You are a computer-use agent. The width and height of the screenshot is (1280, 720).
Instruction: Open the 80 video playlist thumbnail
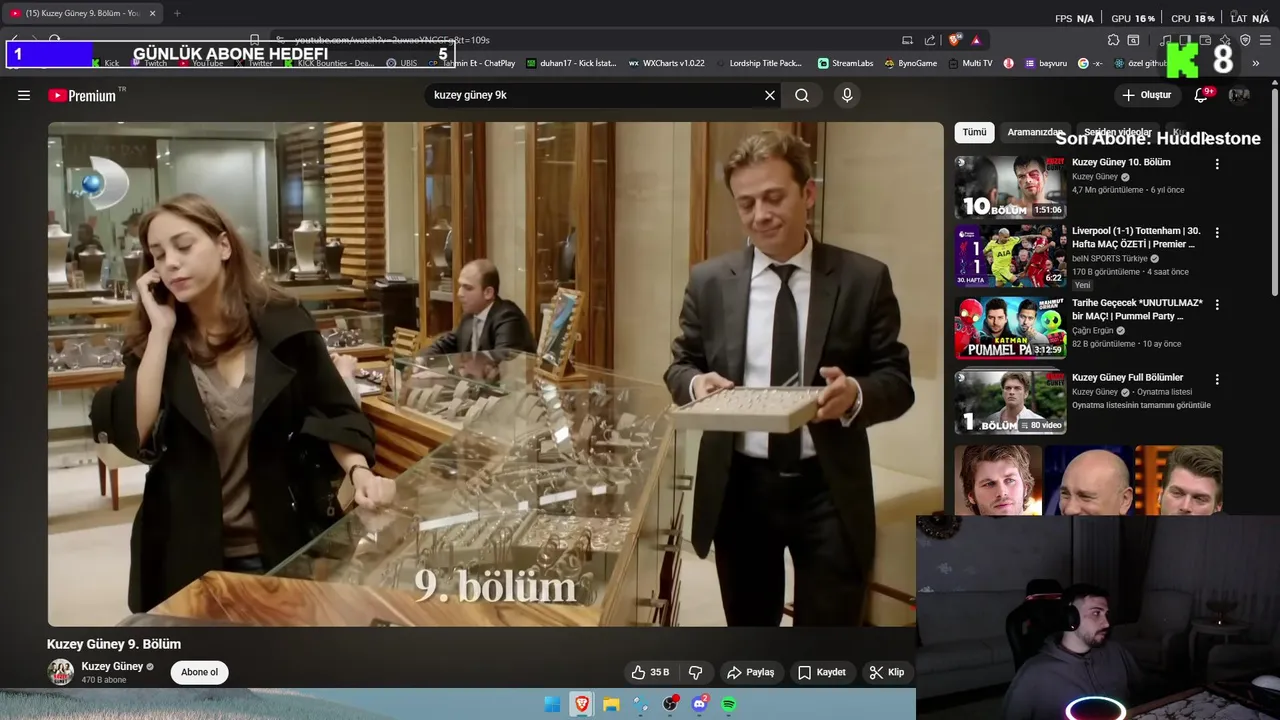(1010, 402)
